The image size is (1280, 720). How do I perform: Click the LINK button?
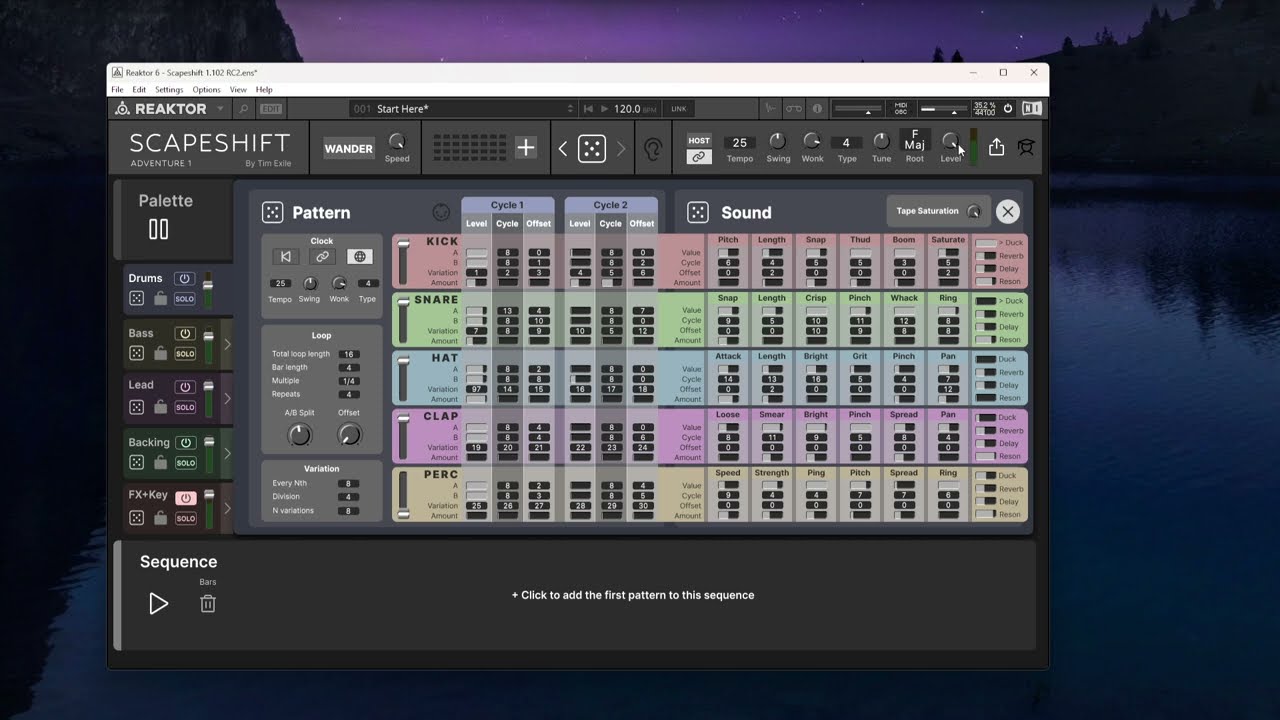679,108
